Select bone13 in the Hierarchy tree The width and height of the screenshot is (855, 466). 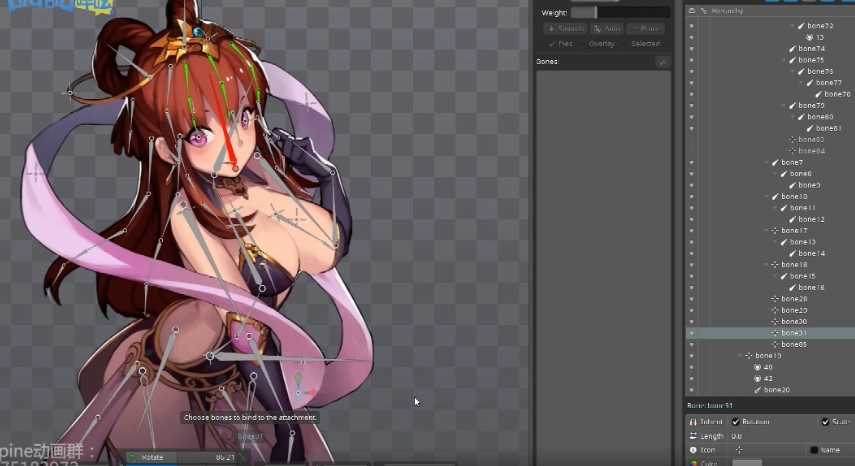click(x=803, y=242)
